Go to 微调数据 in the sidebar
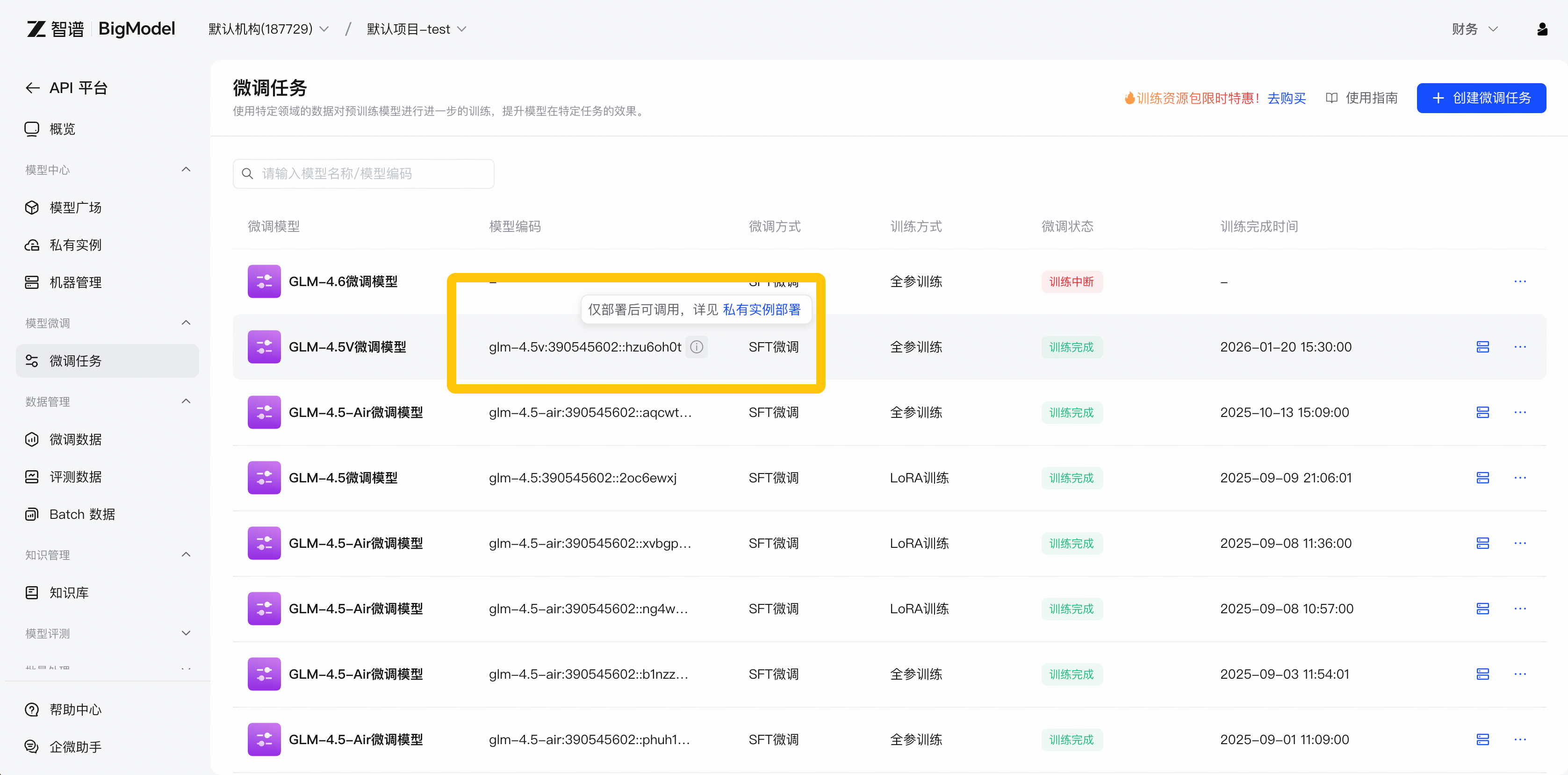Image resolution: width=1568 pixels, height=775 pixels. tap(75, 439)
